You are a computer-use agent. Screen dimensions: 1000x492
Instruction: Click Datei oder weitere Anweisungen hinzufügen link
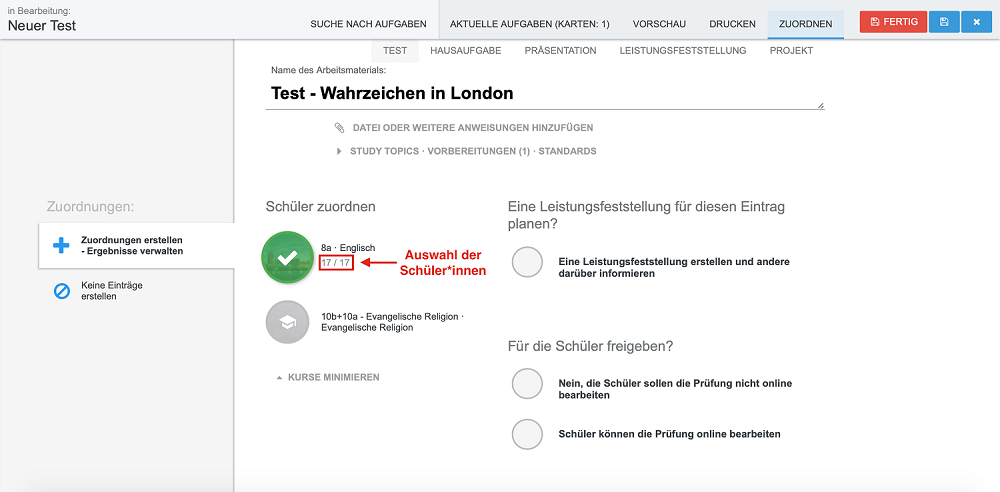pyautogui.click(x=473, y=128)
